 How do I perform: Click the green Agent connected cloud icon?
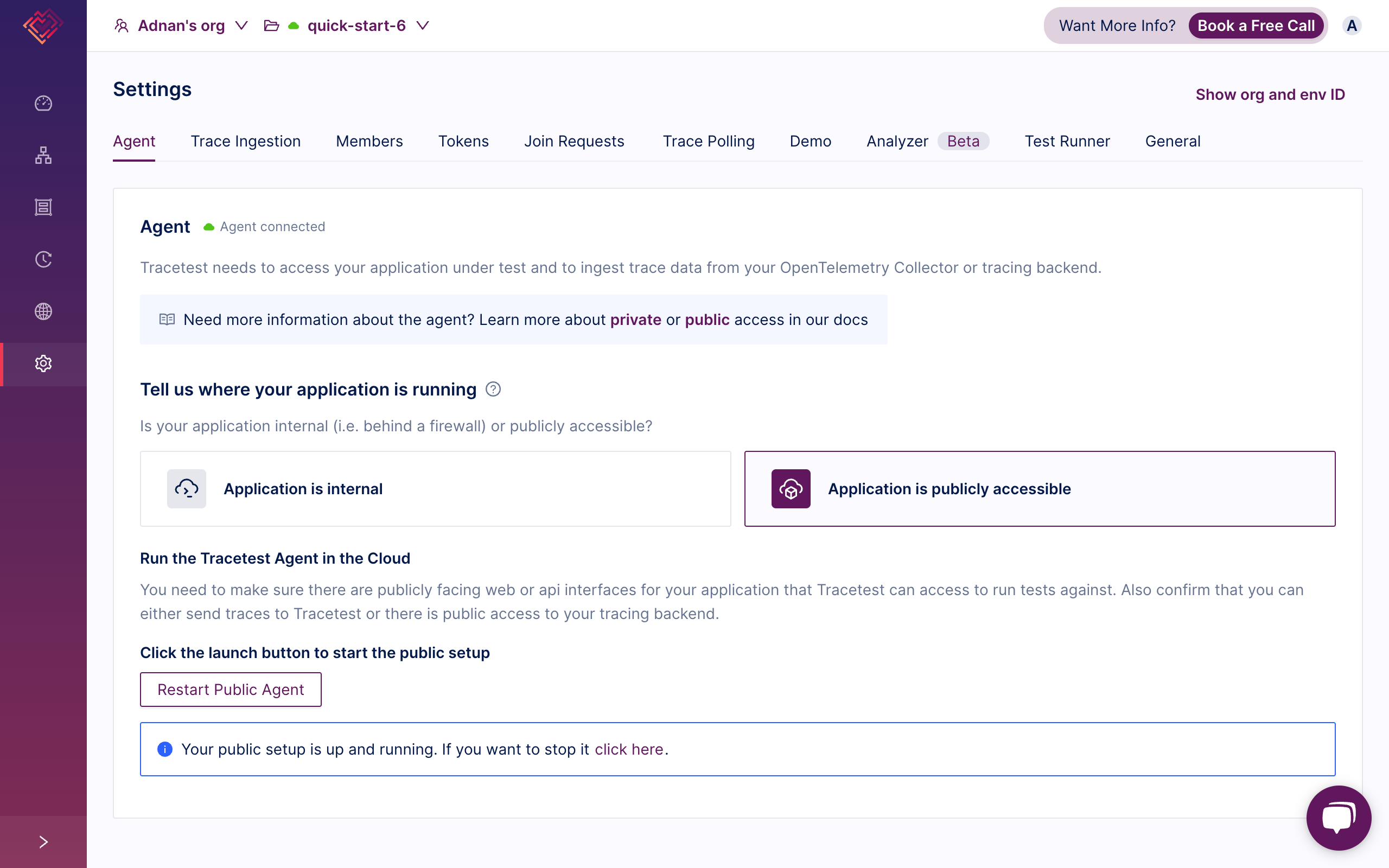(209, 227)
